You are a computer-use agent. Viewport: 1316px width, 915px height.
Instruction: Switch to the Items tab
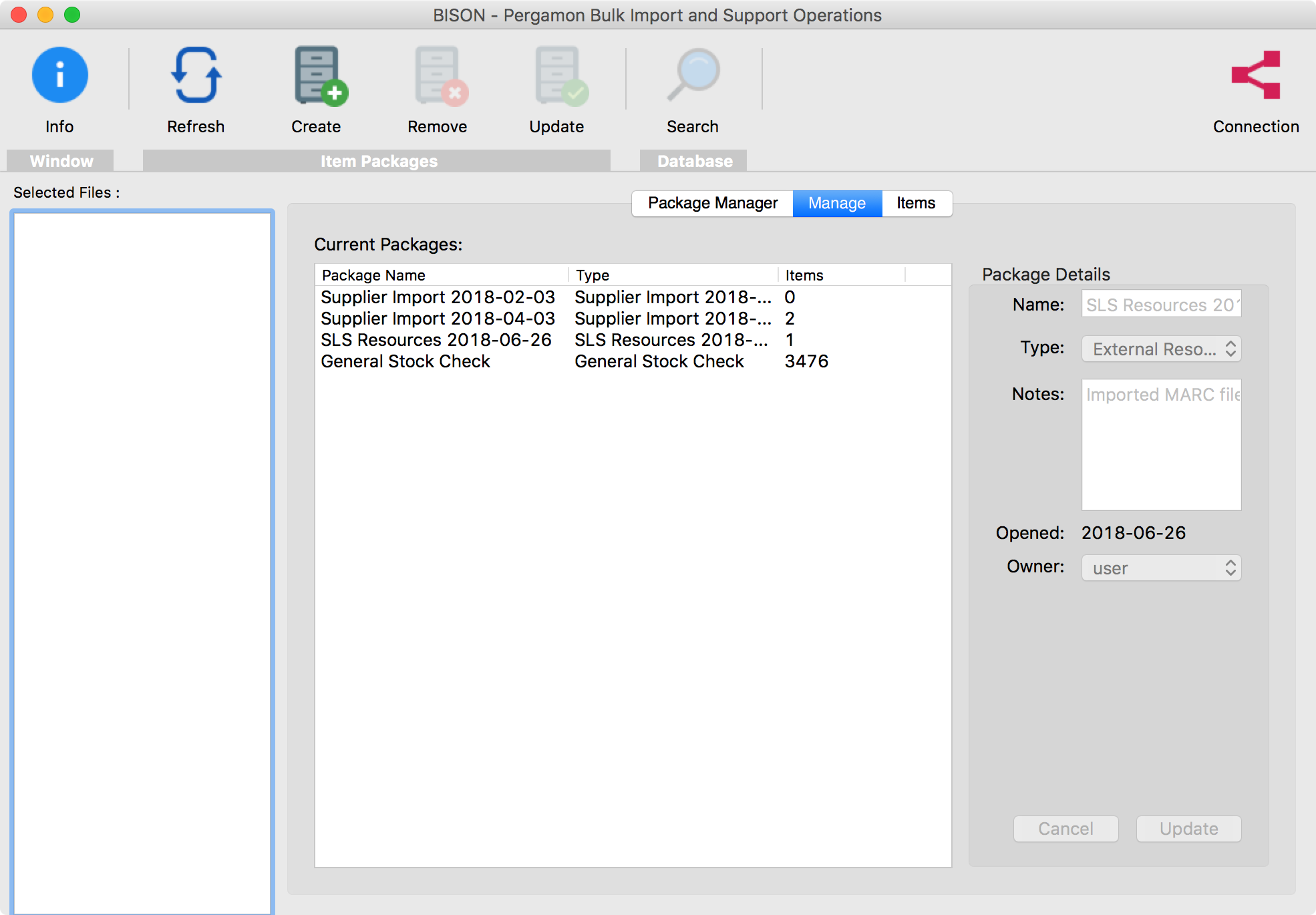tap(917, 203)
